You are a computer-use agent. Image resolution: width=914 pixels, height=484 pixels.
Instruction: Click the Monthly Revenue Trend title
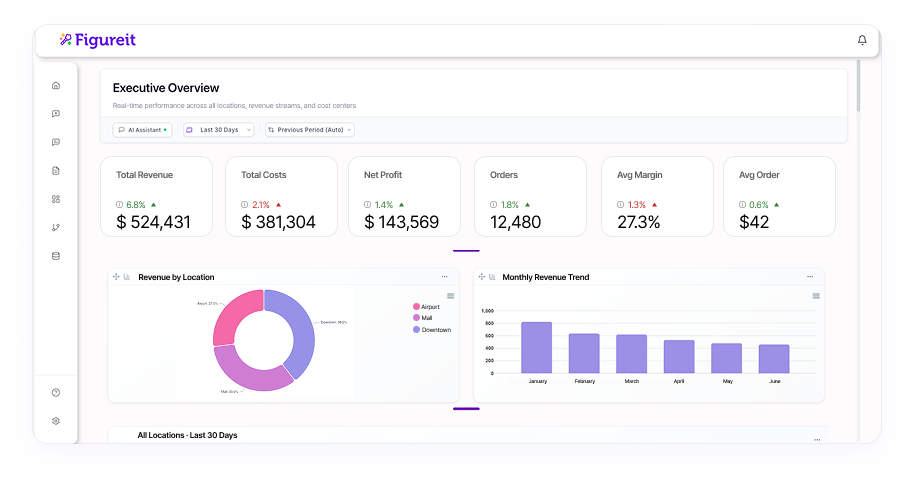(x=546, y=277)
